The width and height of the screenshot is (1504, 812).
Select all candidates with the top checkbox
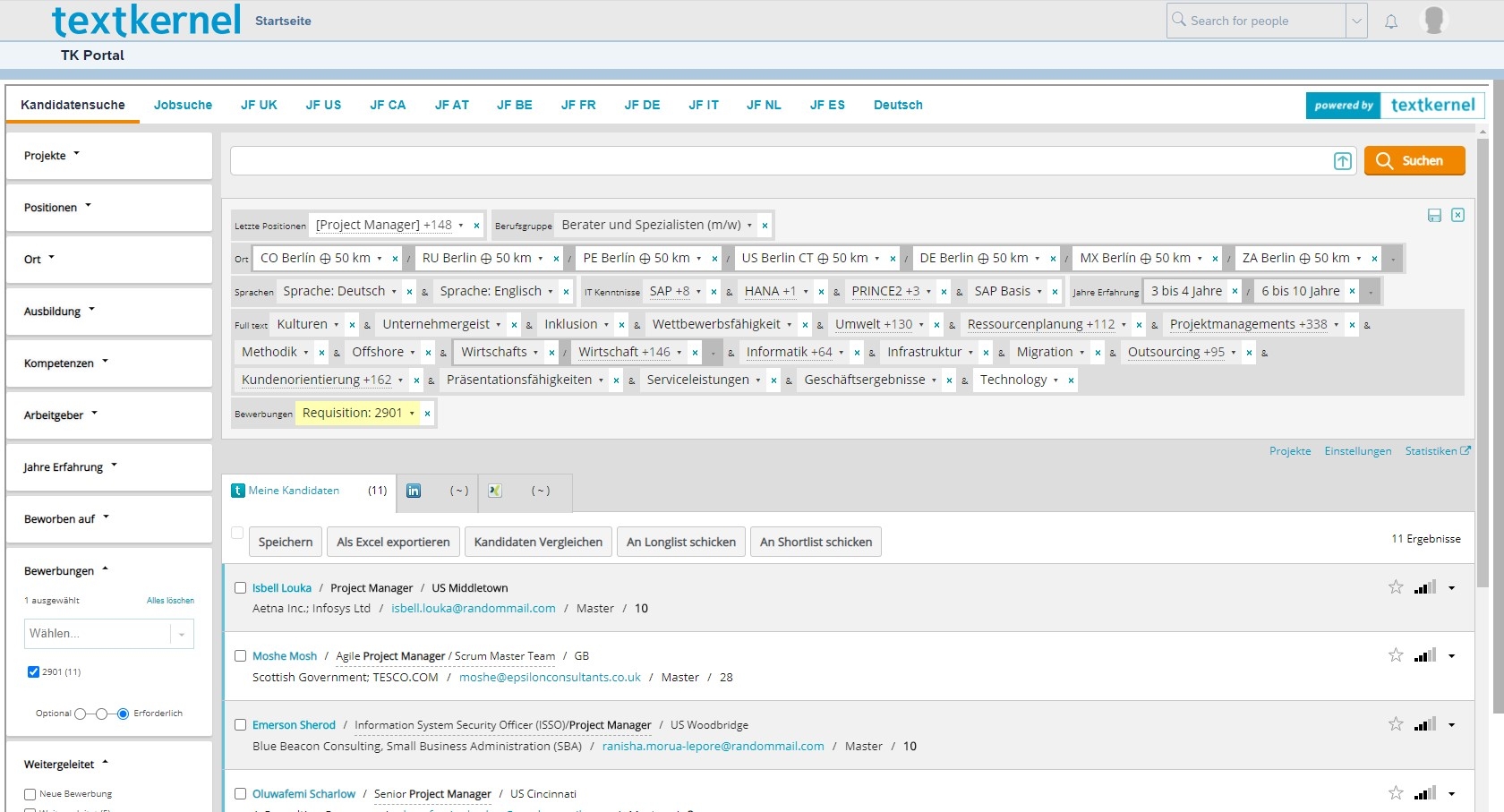tap(237, 534)
